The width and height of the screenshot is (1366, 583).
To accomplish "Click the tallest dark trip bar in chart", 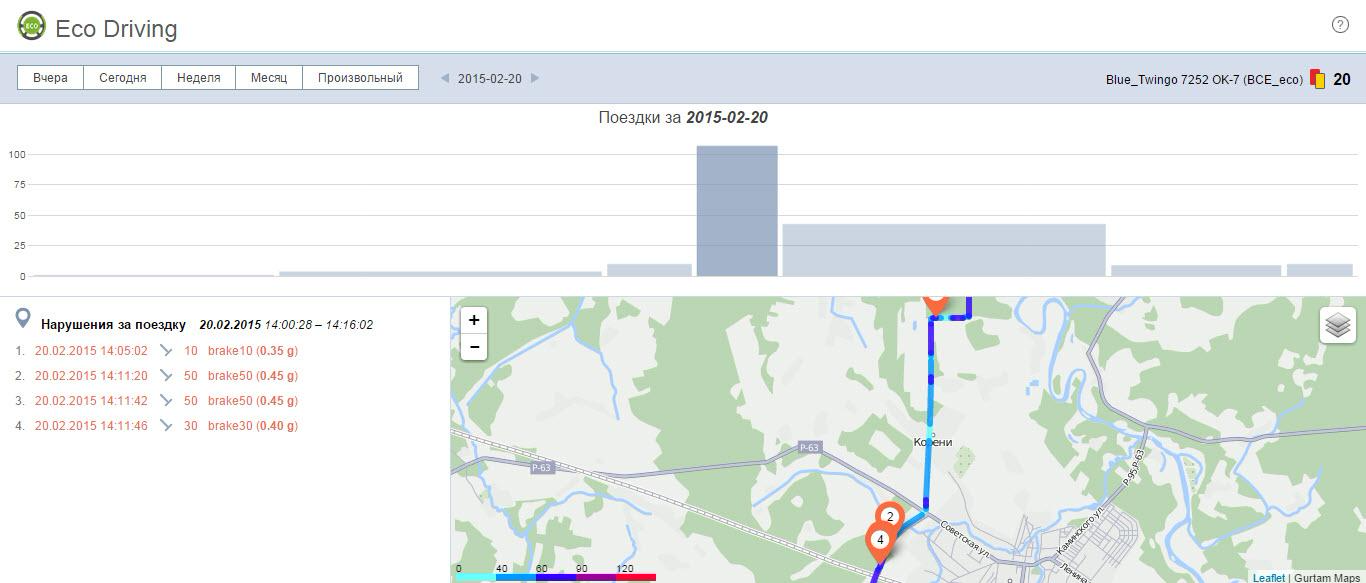I will 736,211.
